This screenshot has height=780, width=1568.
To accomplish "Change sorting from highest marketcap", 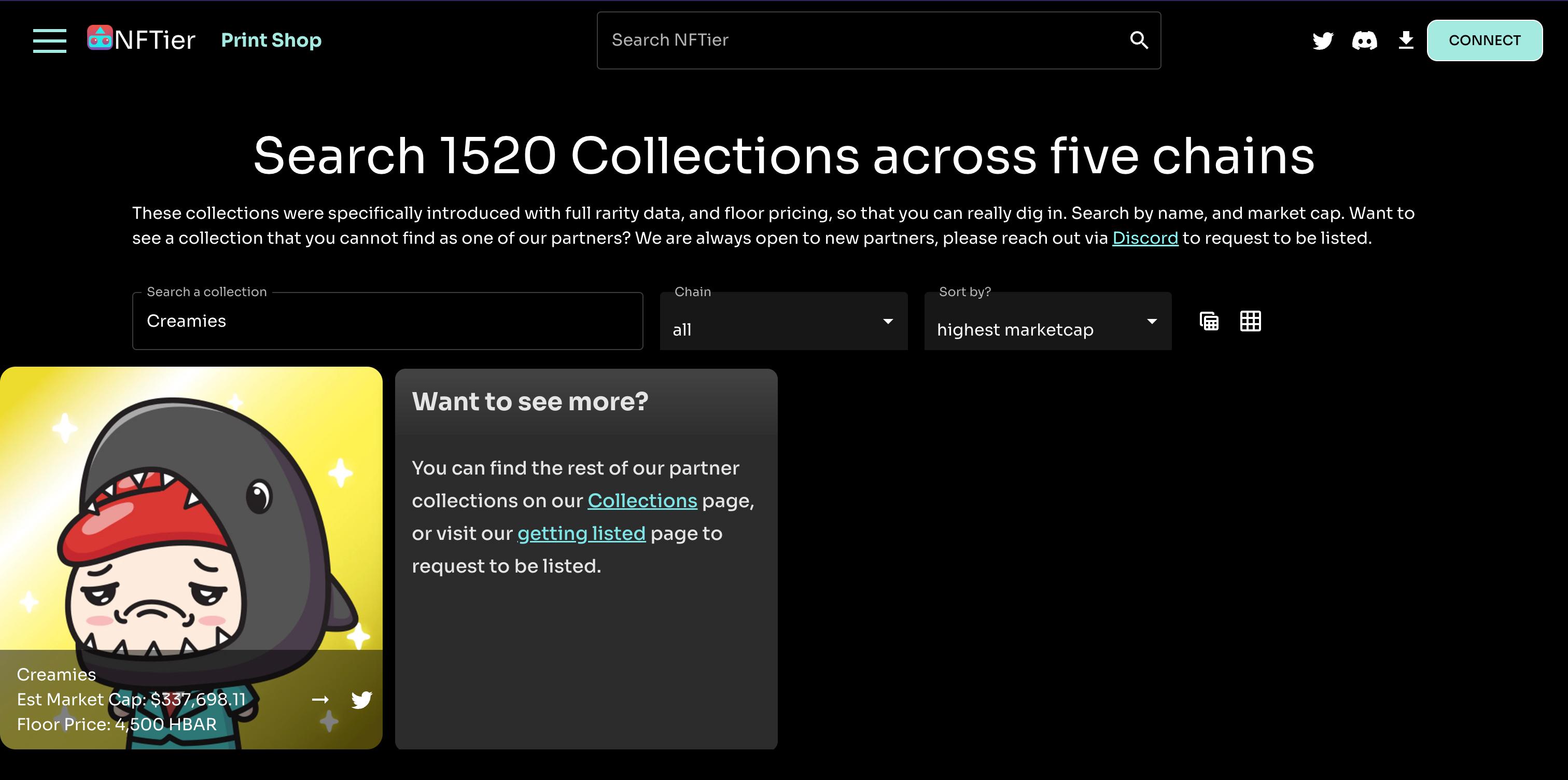I will pos(1047,329).
